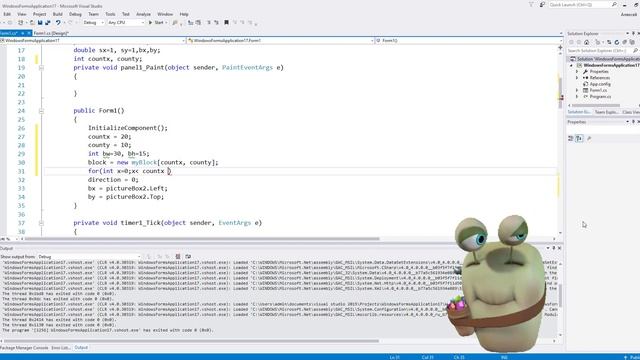The image size is (640, 360).
Task: Expand the Properties node in Solution Explorer
Action: (x=577, y=71)
